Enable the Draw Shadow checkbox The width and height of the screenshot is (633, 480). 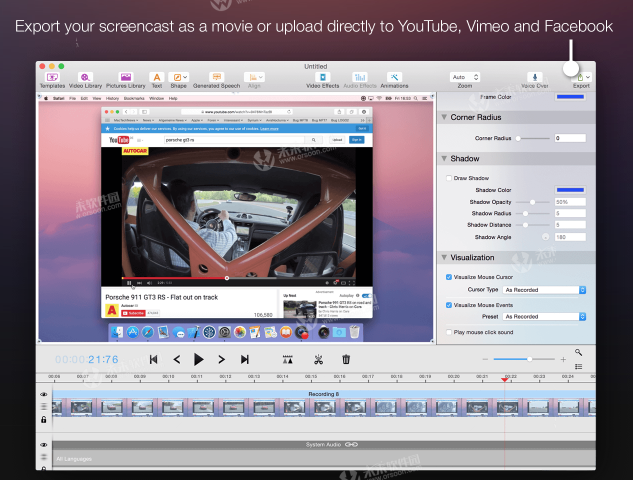pos(448,178)
